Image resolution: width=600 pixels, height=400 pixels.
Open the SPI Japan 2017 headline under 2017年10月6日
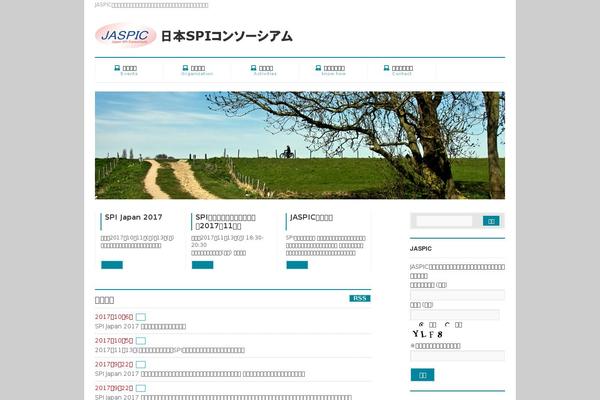click(x=140, y=327)
